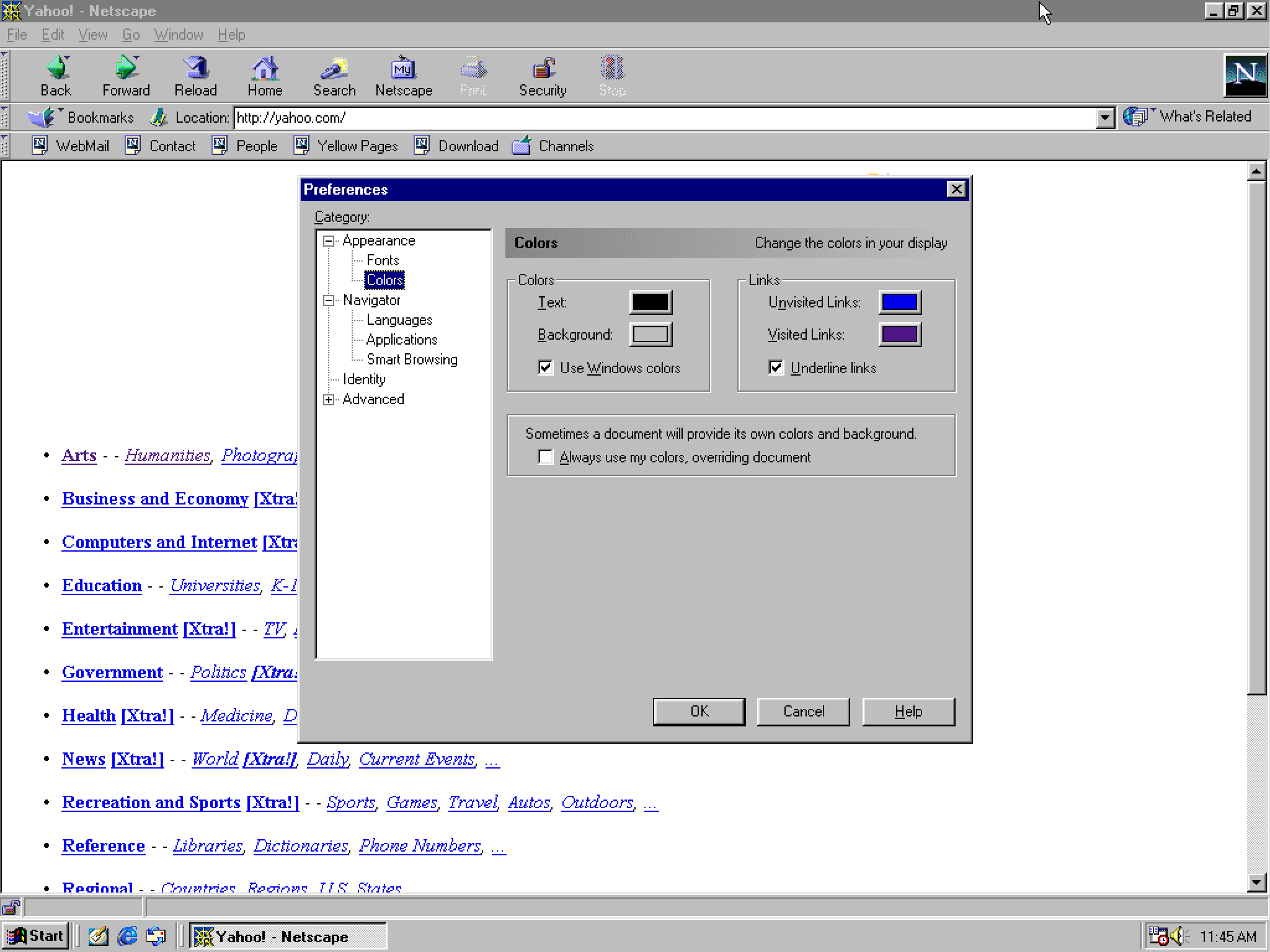Reload the page with Reload icon

point(196,76)
